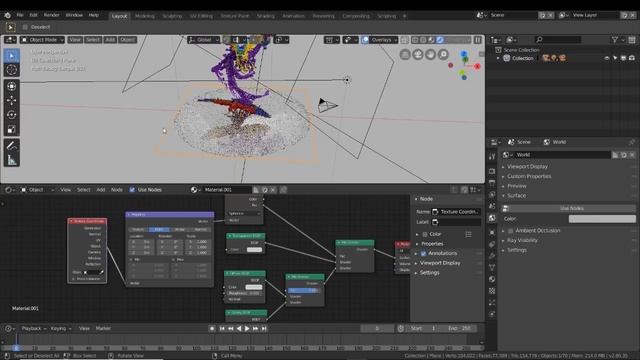Toggle Collection visibility eye icon
Viewport: 640px width, 360px height.
(x=607, y=58)
